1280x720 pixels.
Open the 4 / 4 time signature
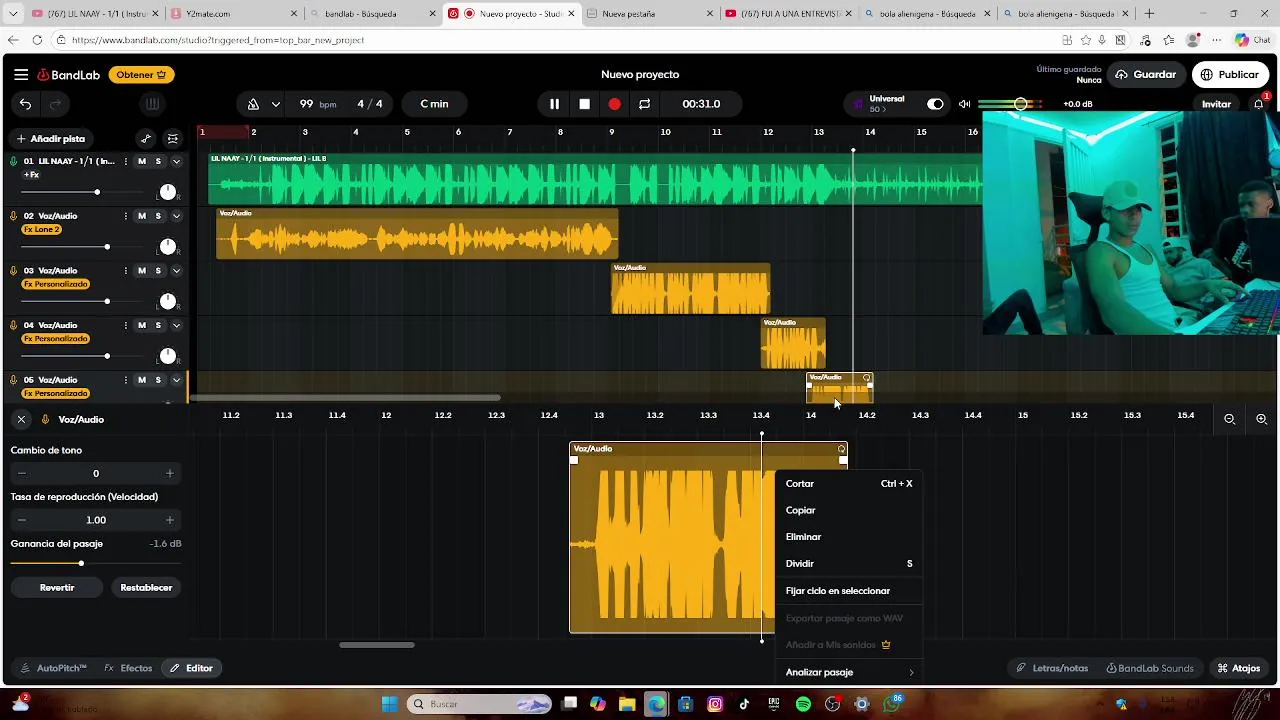click(370, 104)
